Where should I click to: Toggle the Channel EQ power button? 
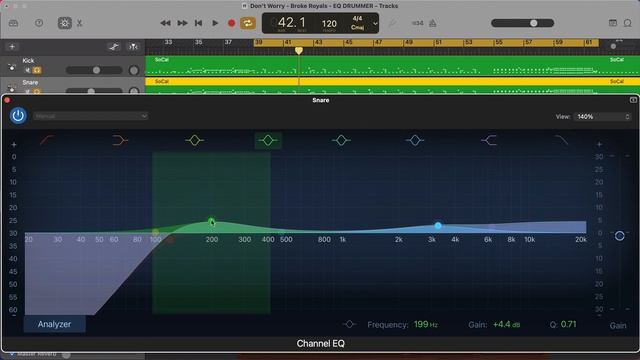18,116
